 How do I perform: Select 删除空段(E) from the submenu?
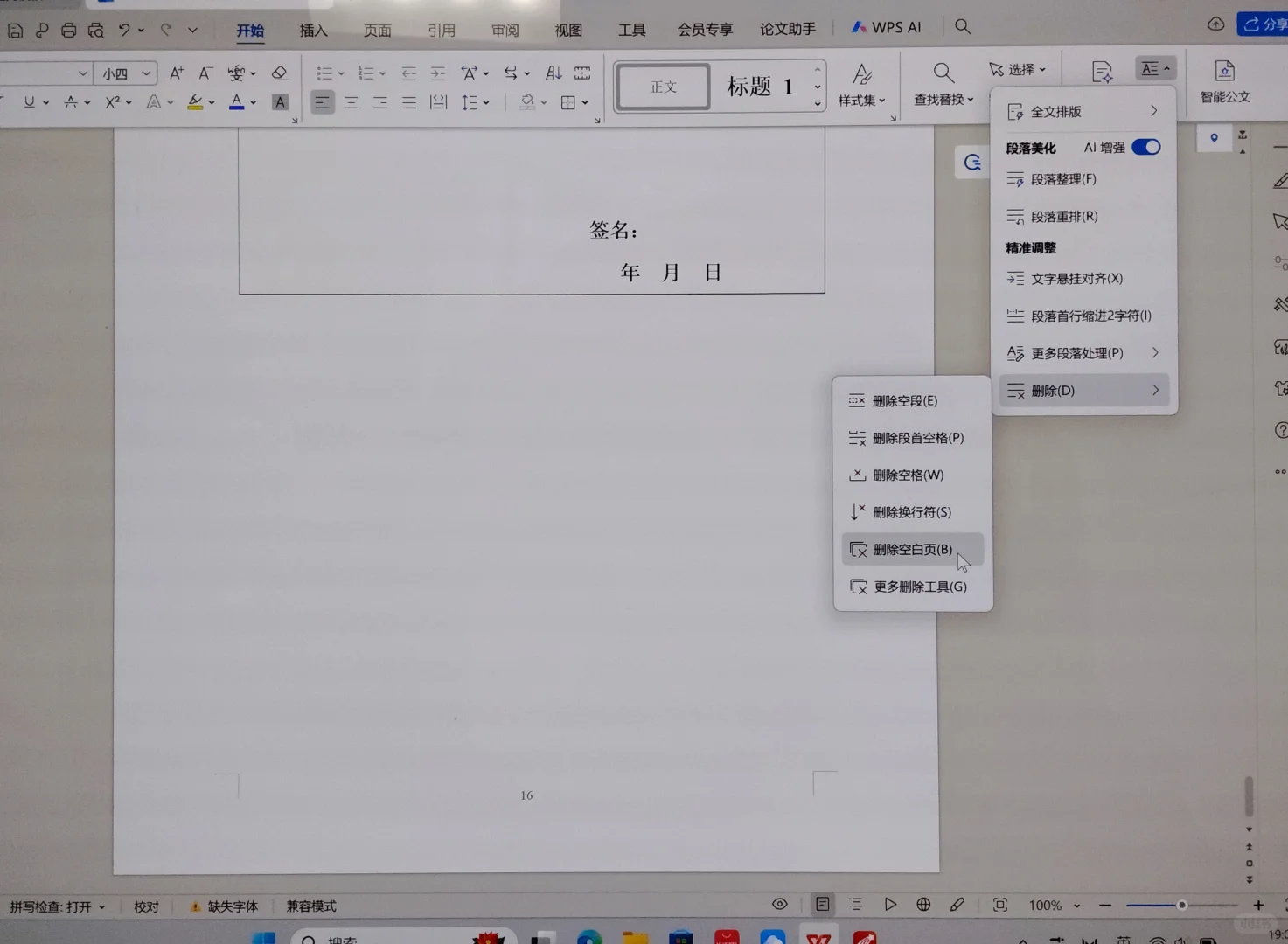pos(912,401)
